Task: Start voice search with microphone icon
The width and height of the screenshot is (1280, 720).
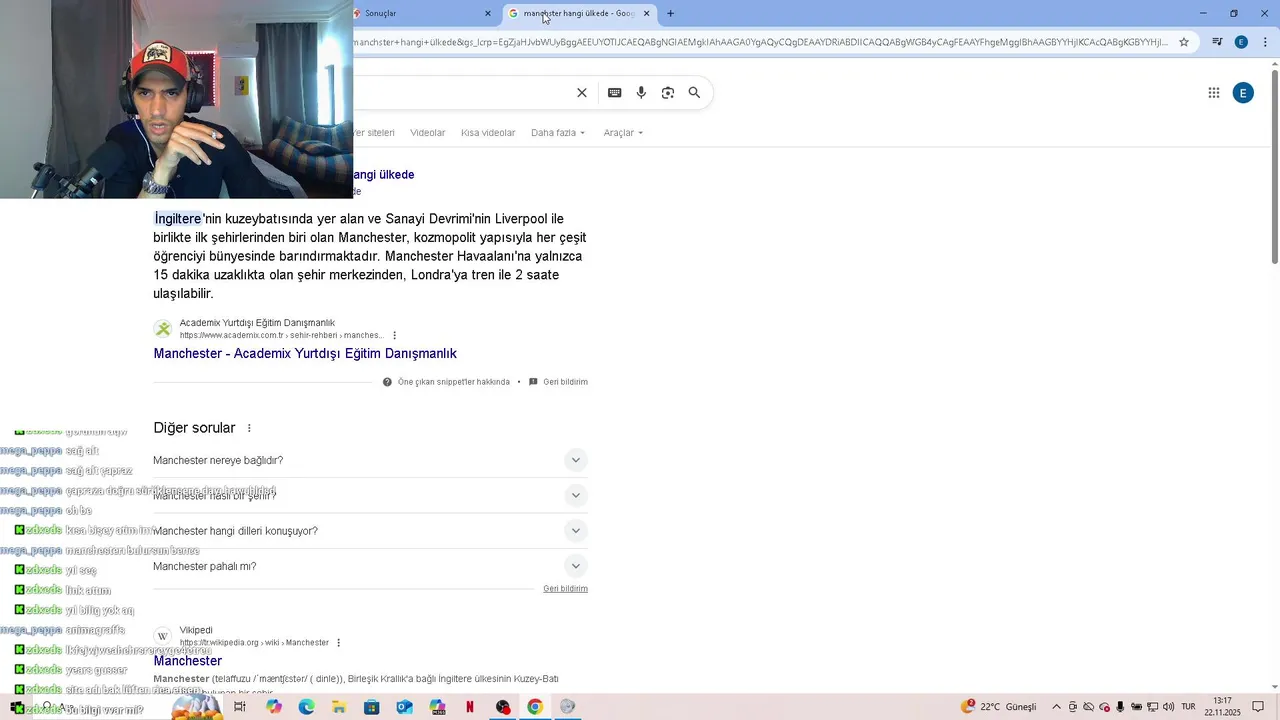Action: [x=641, y=93]
